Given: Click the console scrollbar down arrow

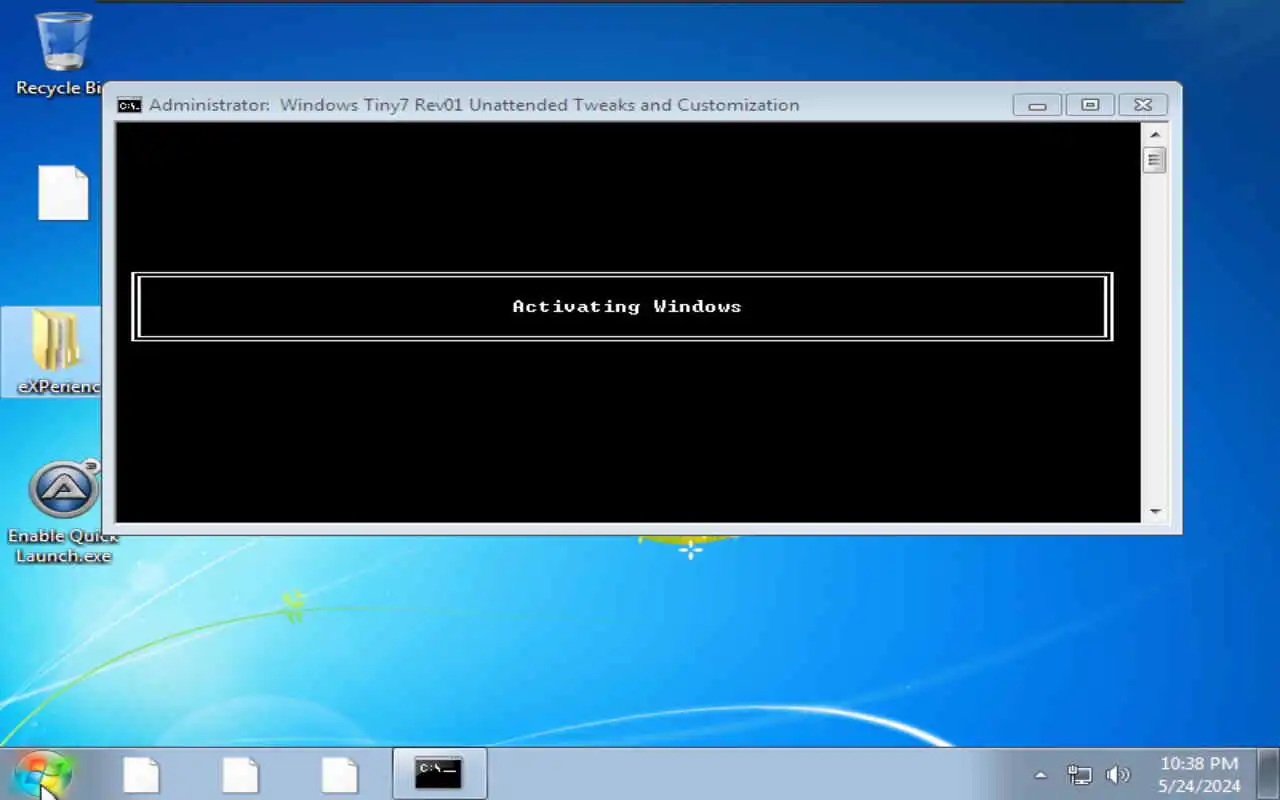Looking at the screenshot, I should 1155,511.
